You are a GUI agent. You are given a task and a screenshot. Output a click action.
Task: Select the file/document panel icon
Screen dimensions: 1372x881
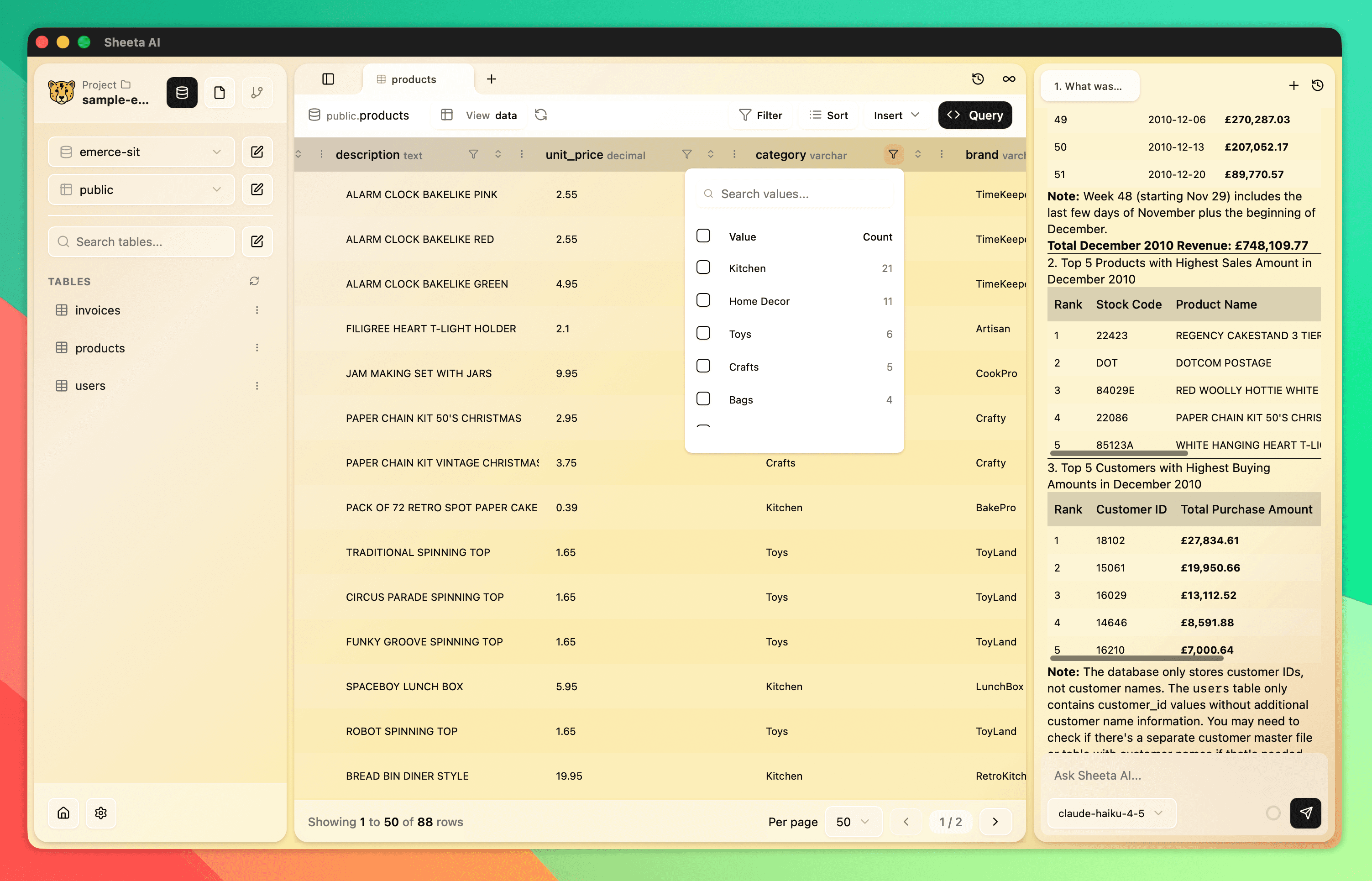pyautogui.click(x=220, y=92)
